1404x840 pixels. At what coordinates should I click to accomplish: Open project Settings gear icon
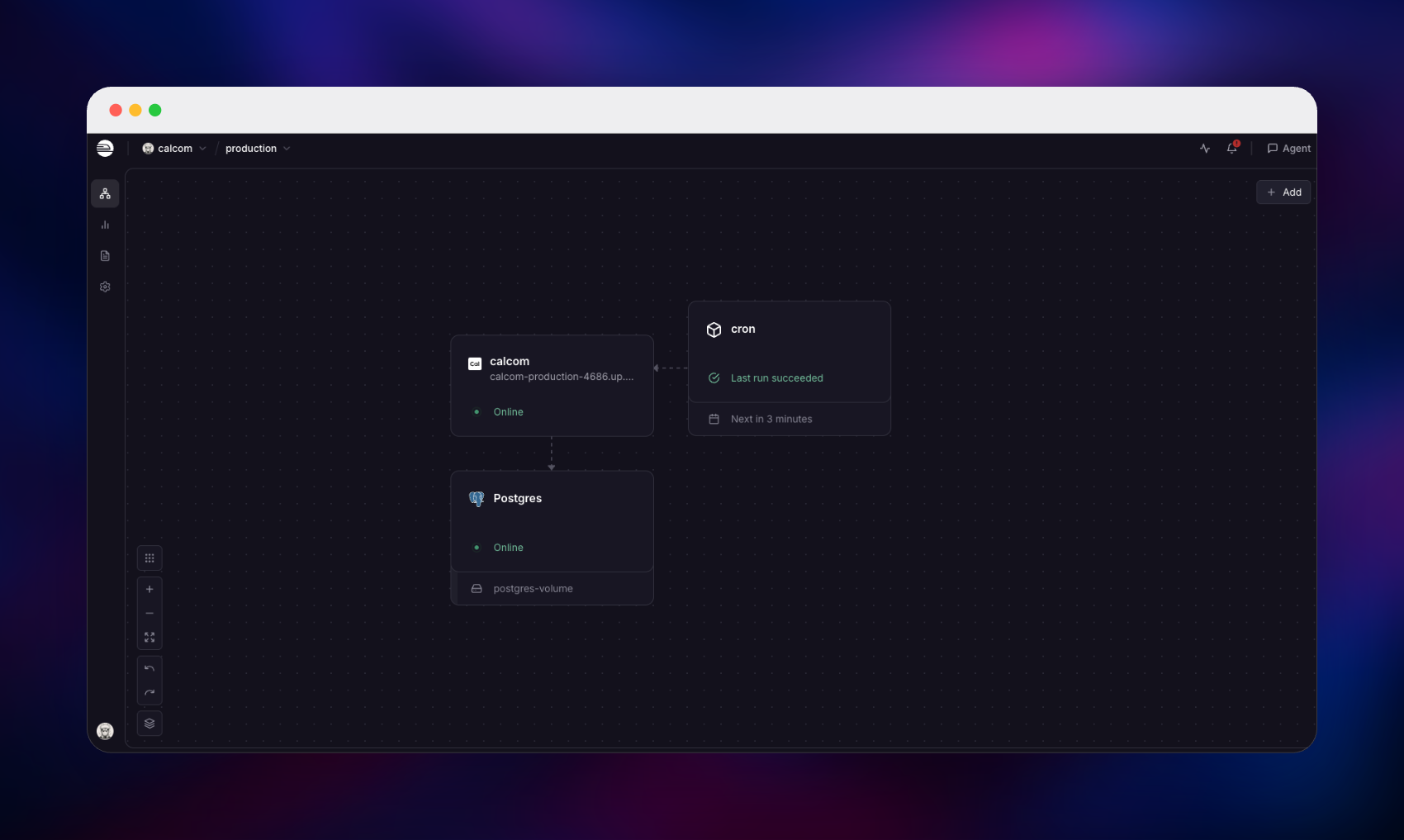pos(105,287)
